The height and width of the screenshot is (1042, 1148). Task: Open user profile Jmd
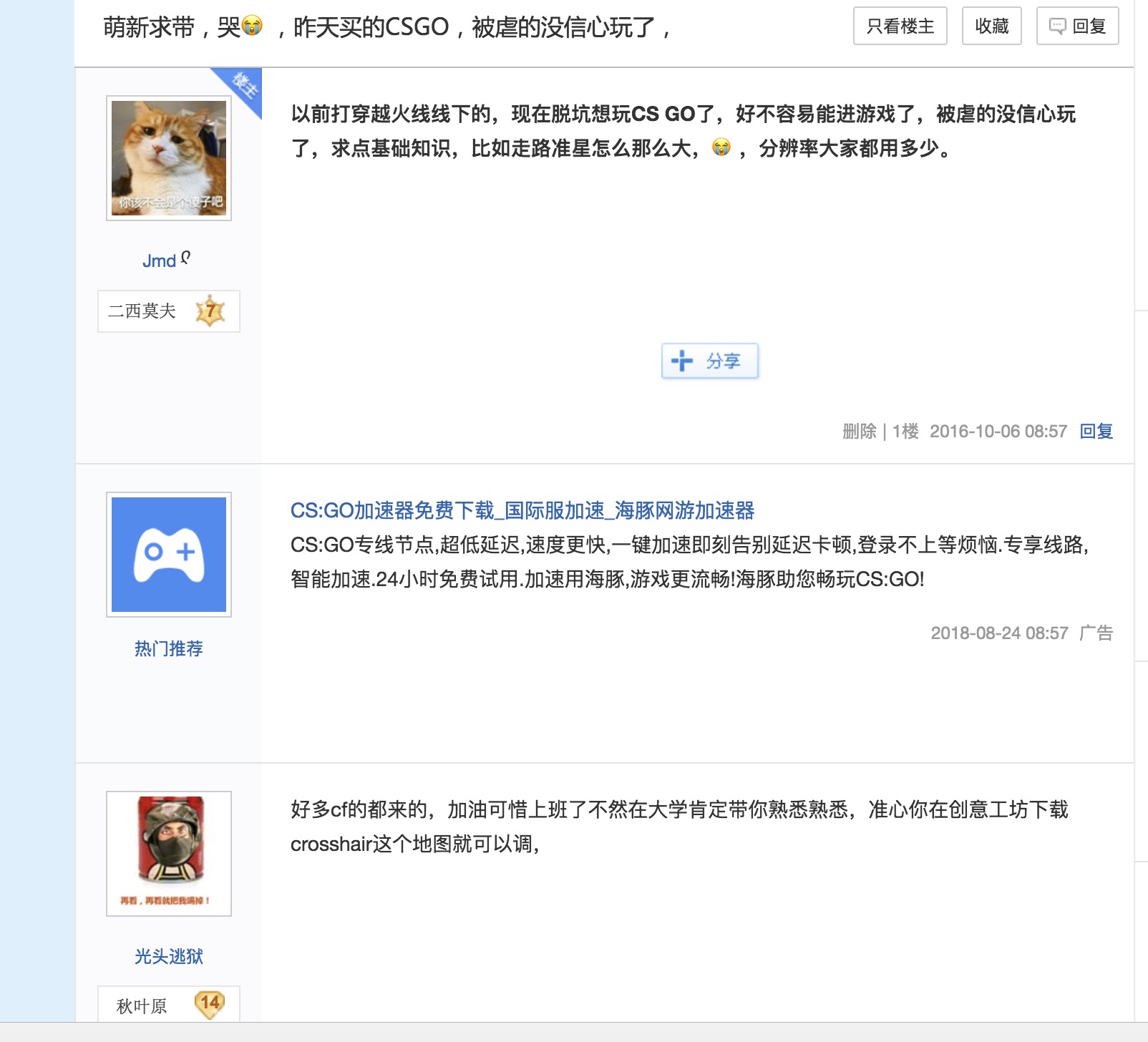point(159,260)
